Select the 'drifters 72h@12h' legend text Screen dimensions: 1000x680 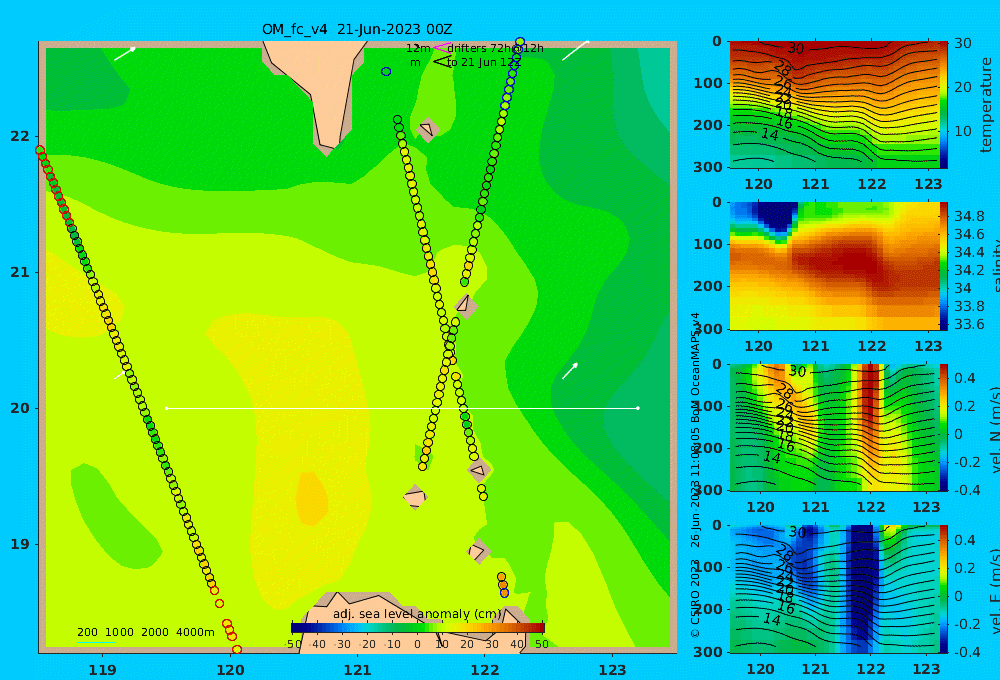pos(496,48)
